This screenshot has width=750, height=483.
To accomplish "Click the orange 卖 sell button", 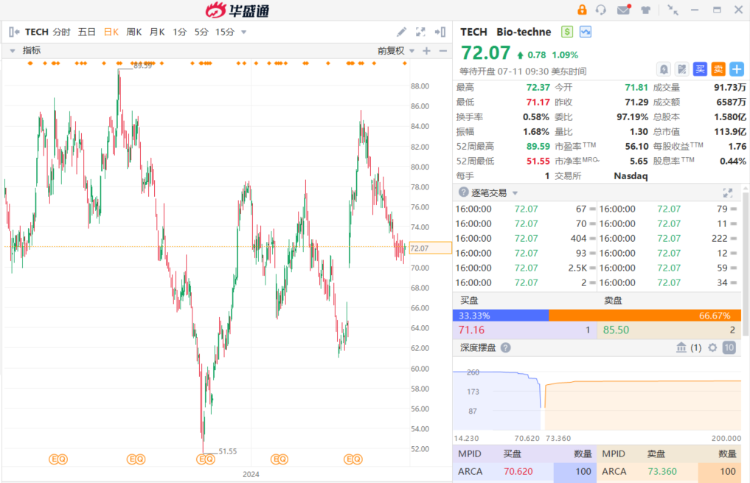I will (718, 69).
